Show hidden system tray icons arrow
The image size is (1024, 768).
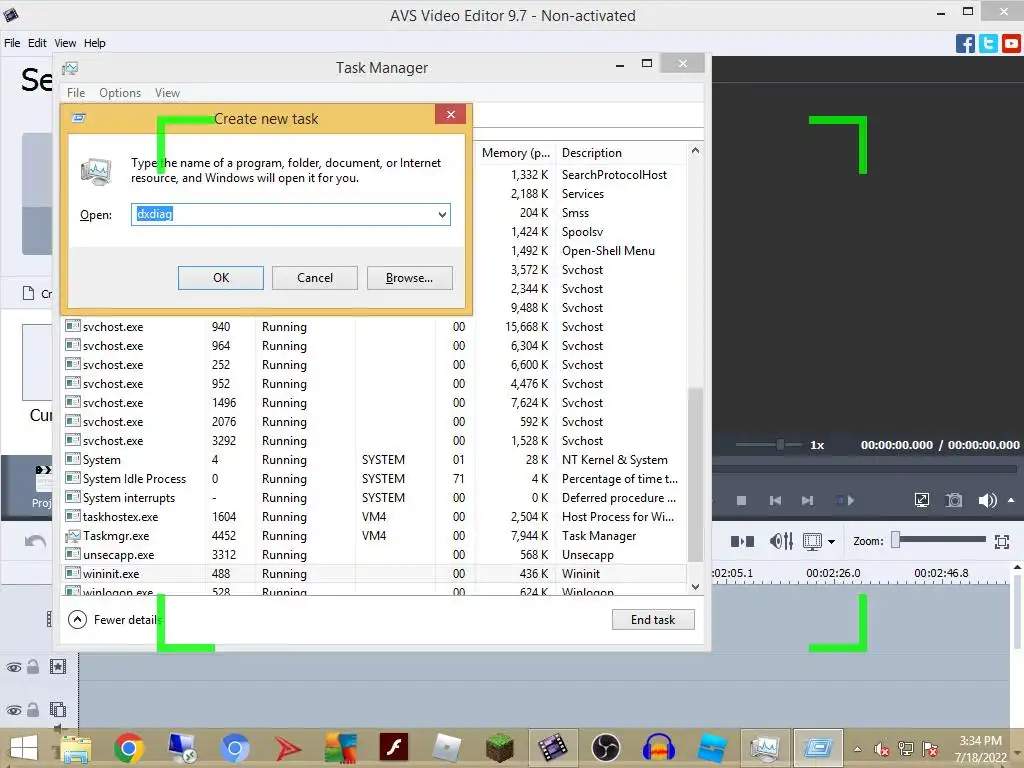(857, 749)
